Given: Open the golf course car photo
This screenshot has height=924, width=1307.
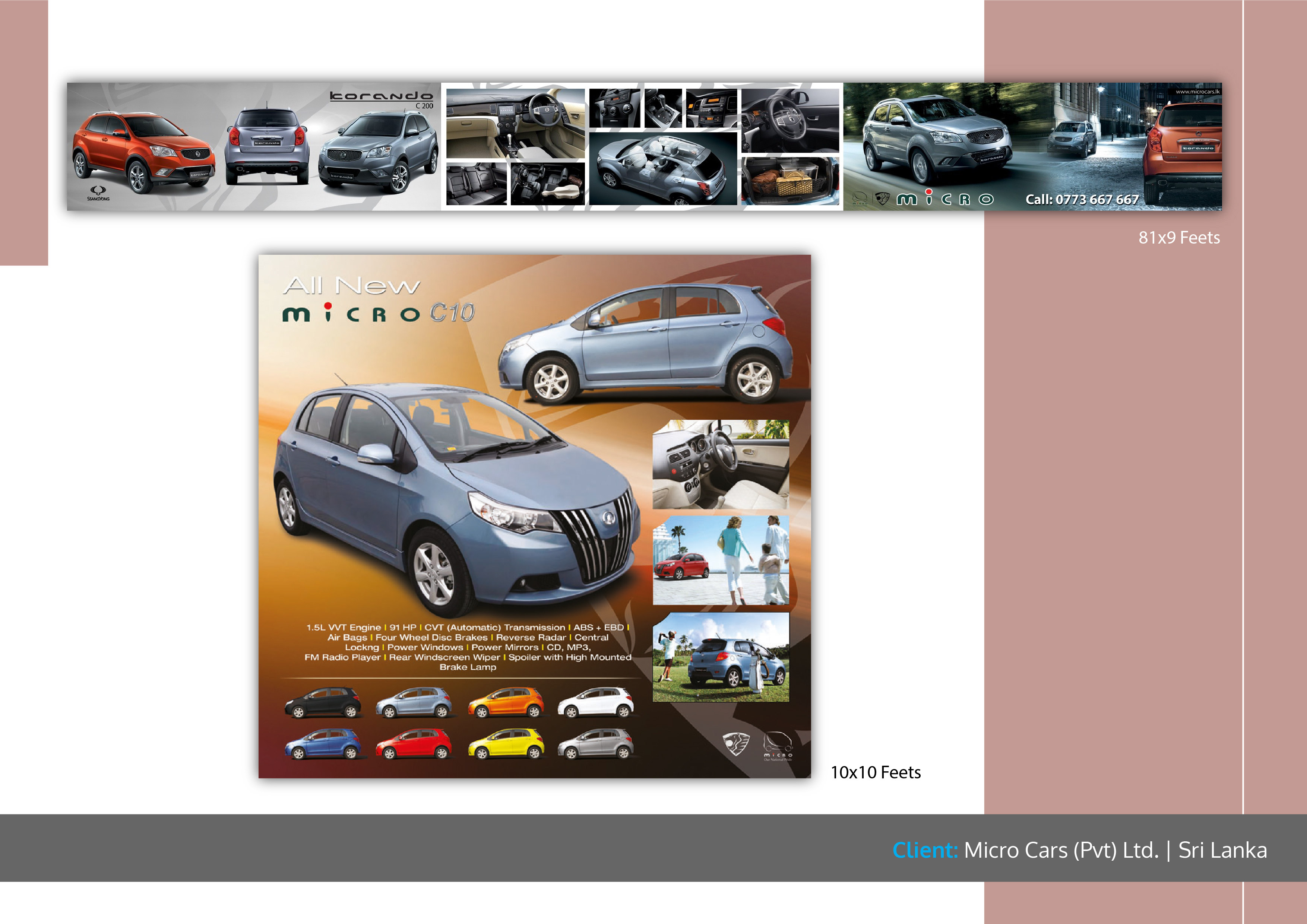Looking at the screenshot, I should [721, 657].
